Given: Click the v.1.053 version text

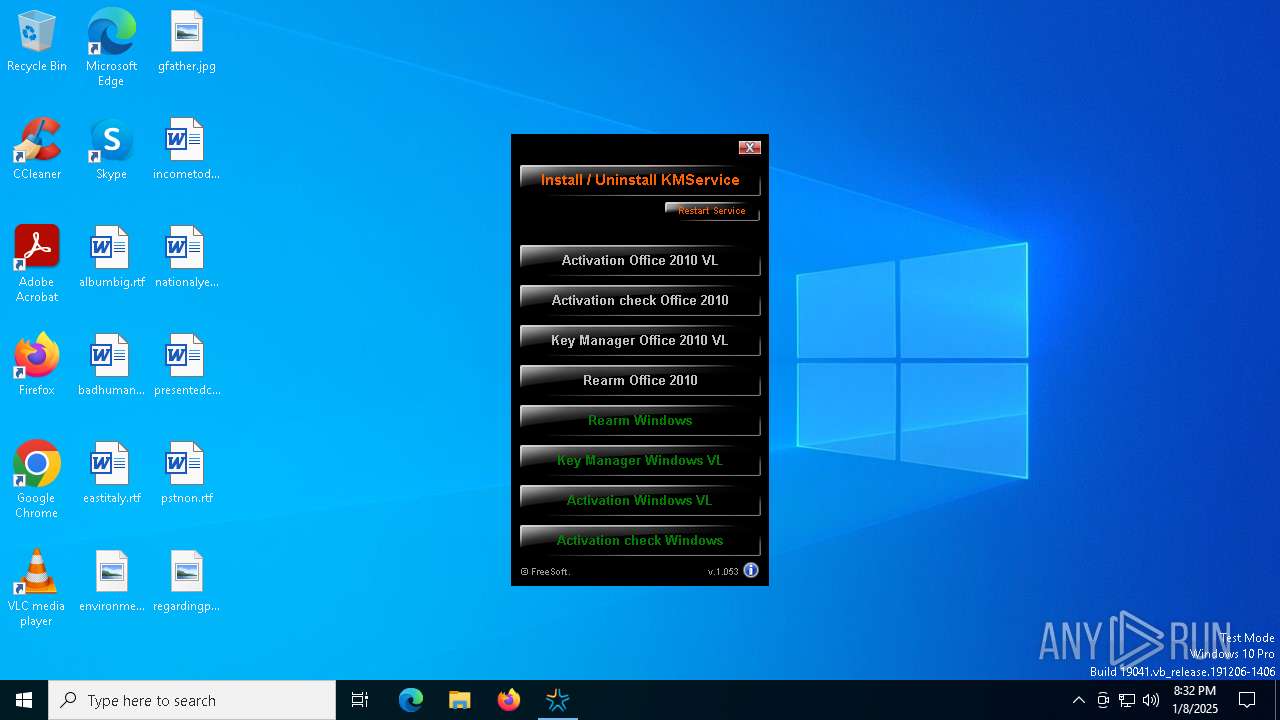Looking at the screenshot, I should coord(723,572).
